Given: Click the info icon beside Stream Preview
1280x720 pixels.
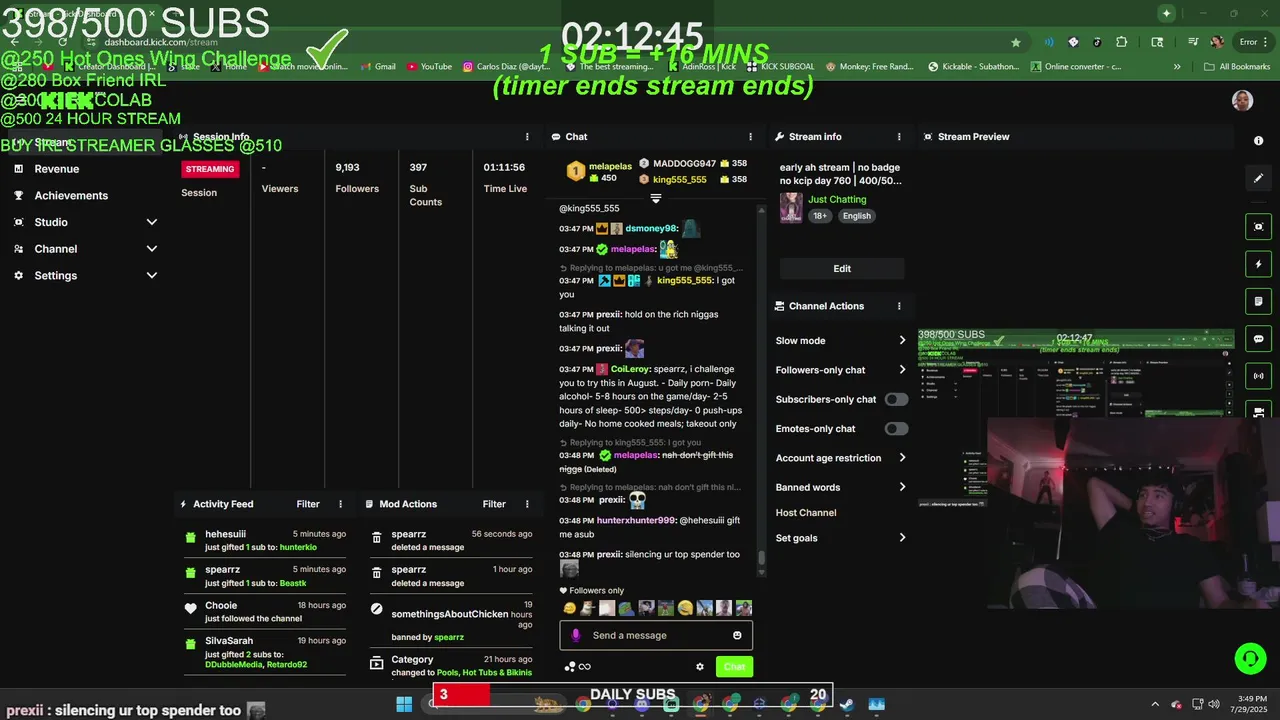Looking at the screenshot, I should pos(1259,141).
